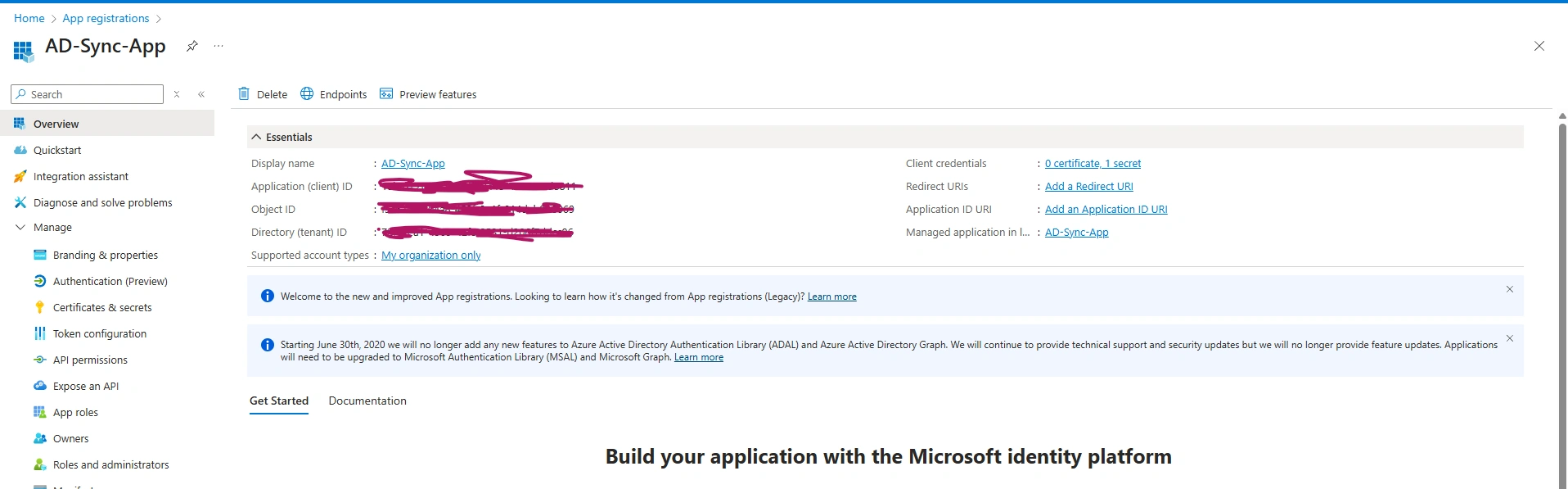Open 0 certificate, 1 secret link
The width and height of the screenshot is (1568, 489).
click(1093, 163)
